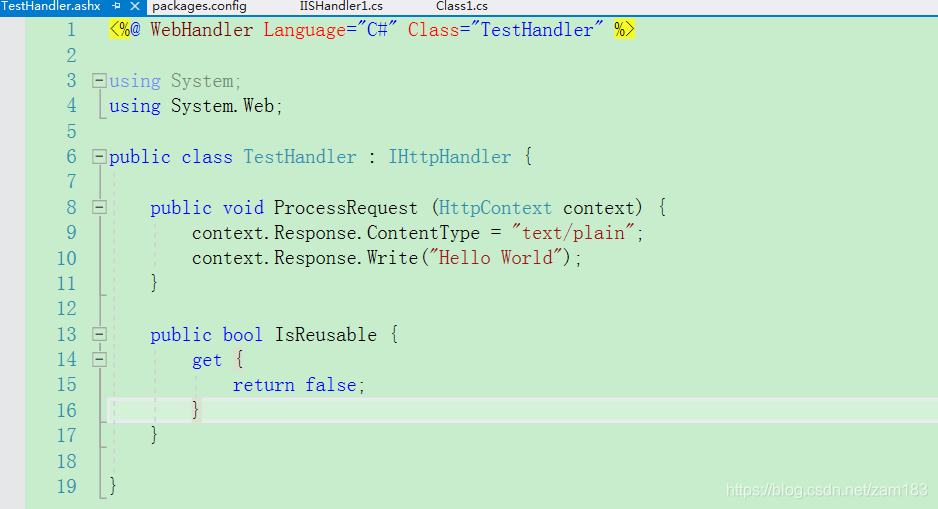
Task: Collapse the IsReusable property
Action: [99, 334]
